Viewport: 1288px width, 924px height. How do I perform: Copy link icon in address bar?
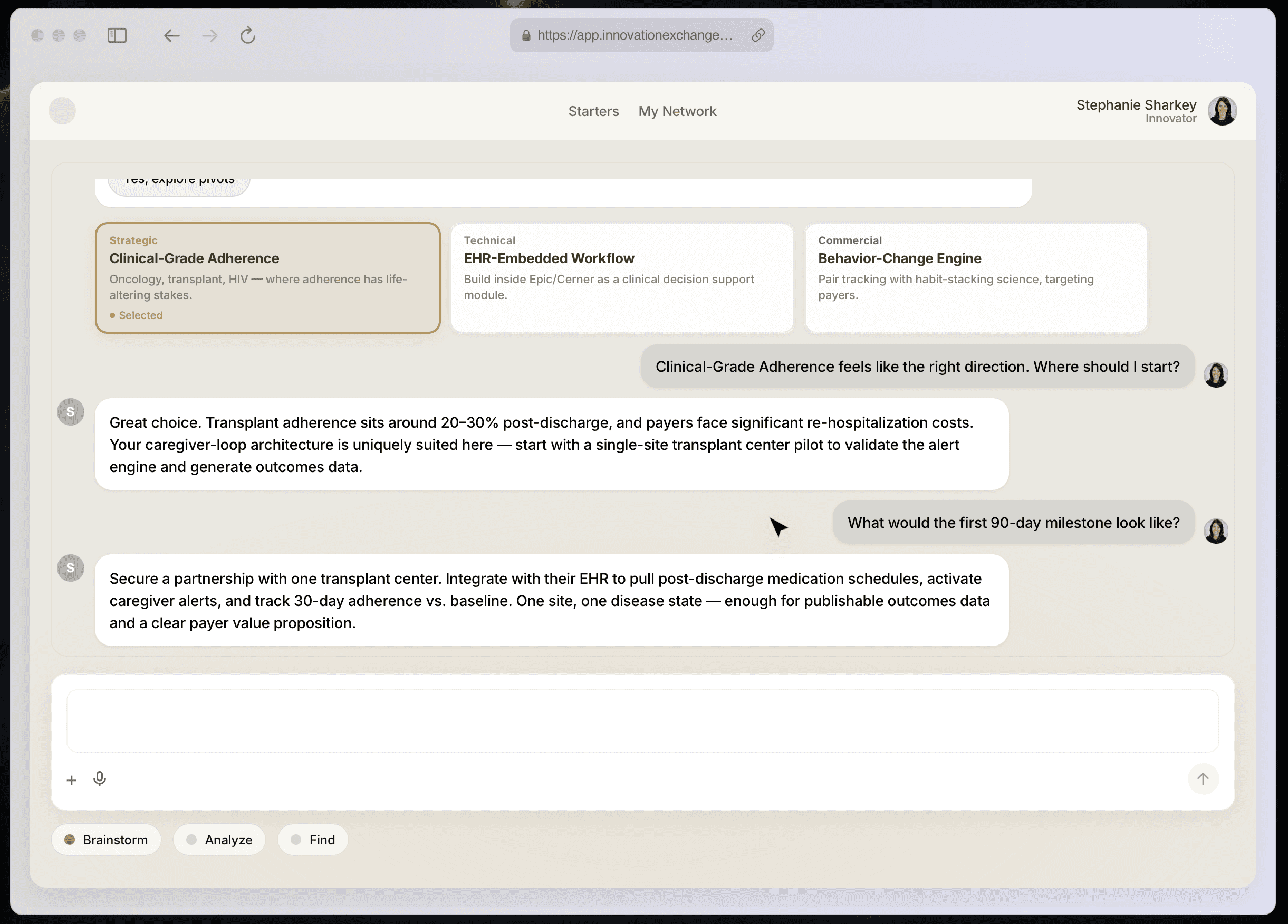click(757, 36)
